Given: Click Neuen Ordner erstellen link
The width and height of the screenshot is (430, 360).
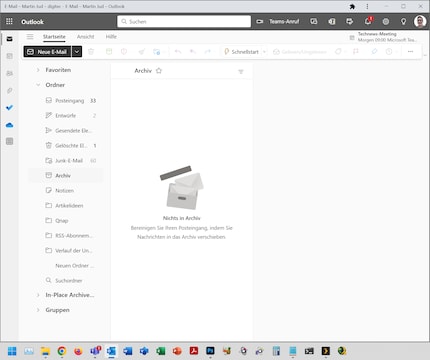Looking at the screenshot, I should [75, 266].
